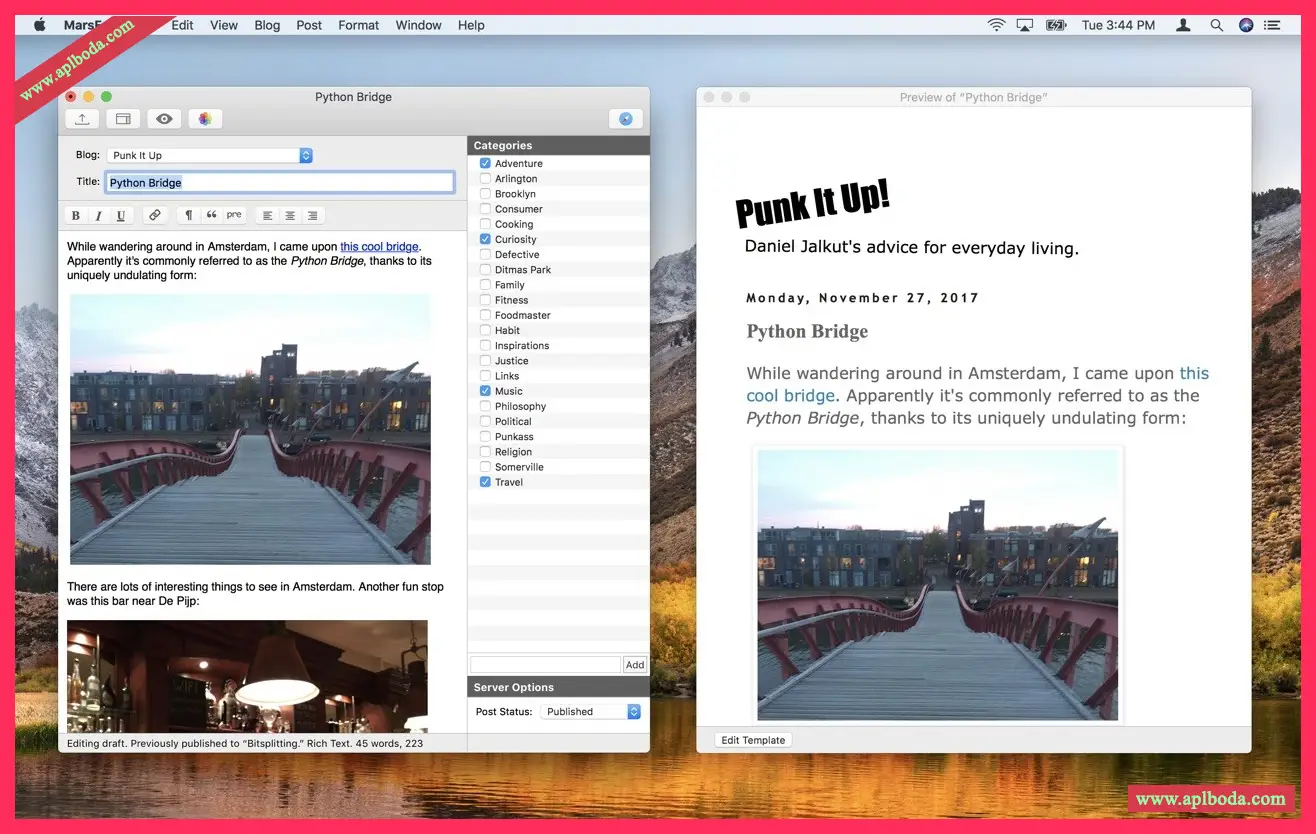Click the eye preview icon
The width and height of the screenshot is (1316, 834).
tap(164, 119)
